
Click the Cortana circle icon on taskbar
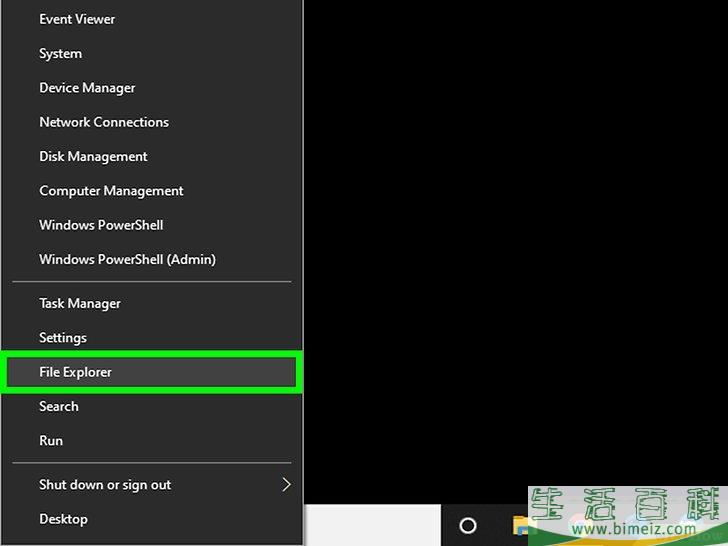pyautogui.click(x=467, y=525)
